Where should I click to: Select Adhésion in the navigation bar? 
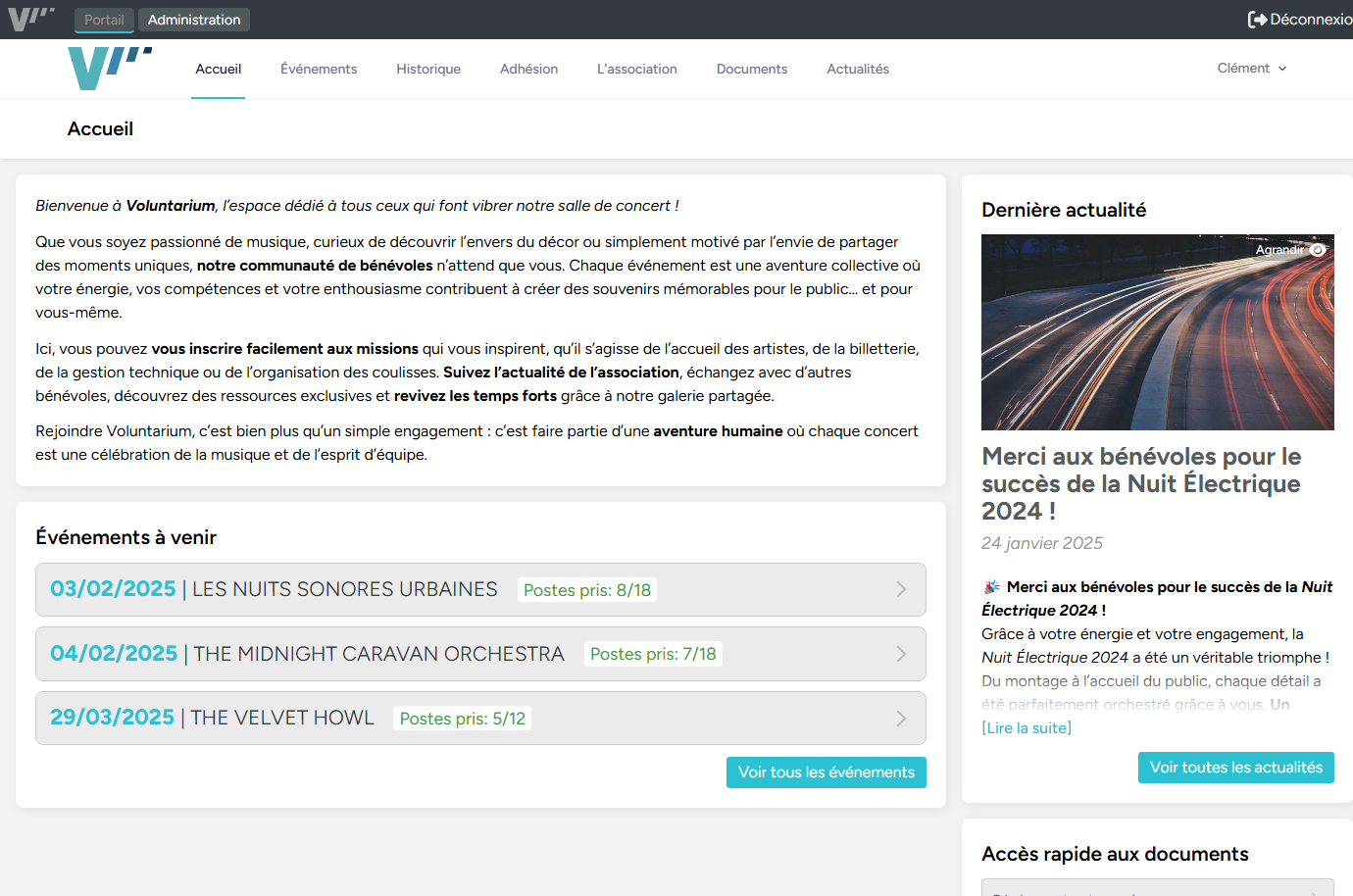click(x=528, y=69)
